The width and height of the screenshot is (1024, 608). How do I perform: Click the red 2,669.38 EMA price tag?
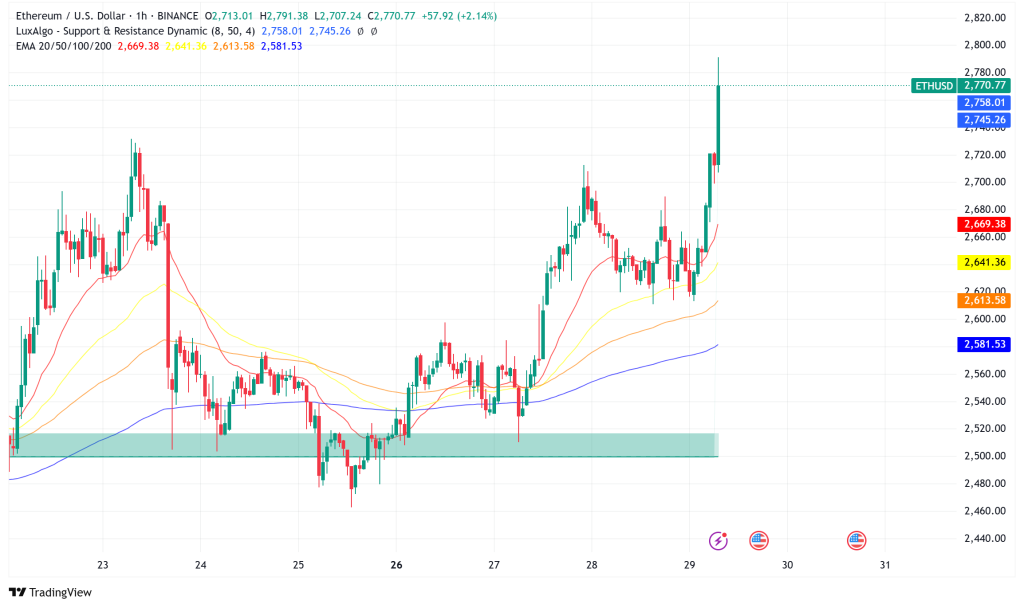click(x=984, y=224)
